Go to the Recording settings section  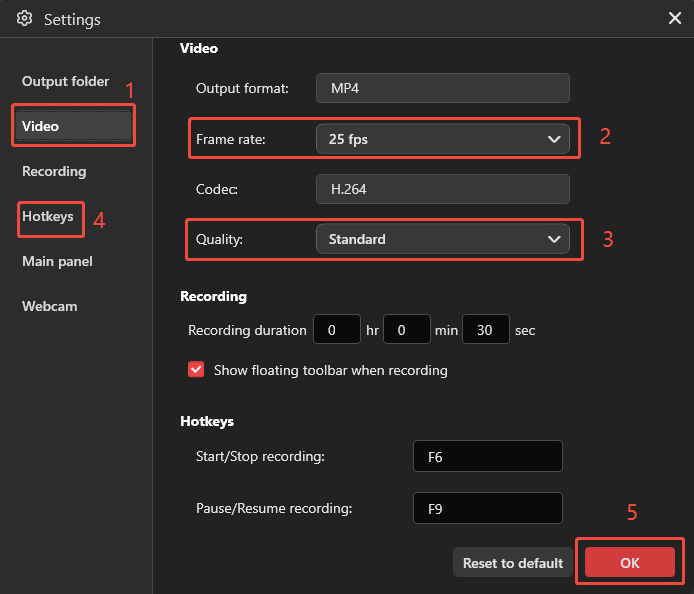coord(54,171)
